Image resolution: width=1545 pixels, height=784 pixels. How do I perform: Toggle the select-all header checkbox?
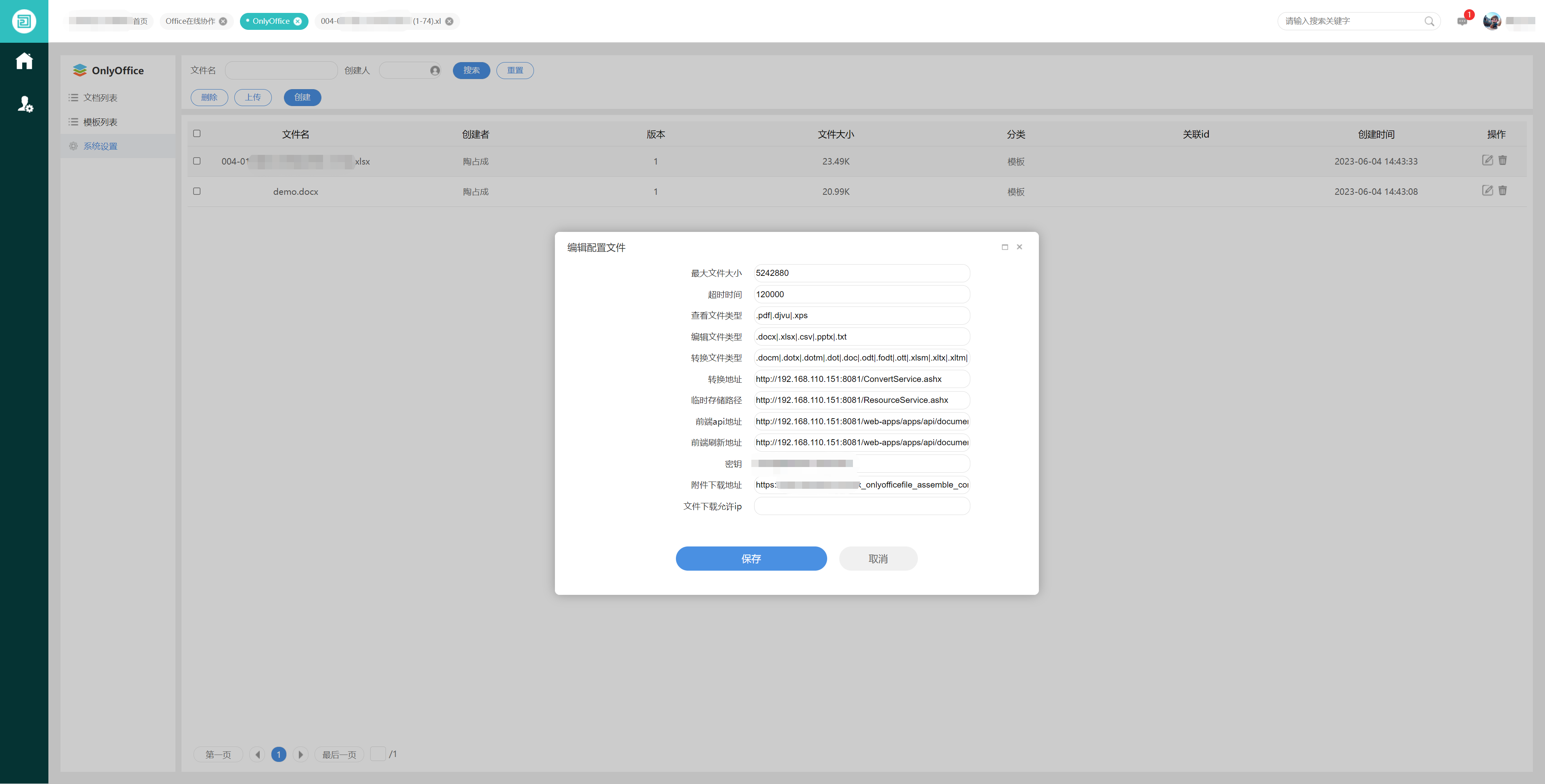click(197, 134)
